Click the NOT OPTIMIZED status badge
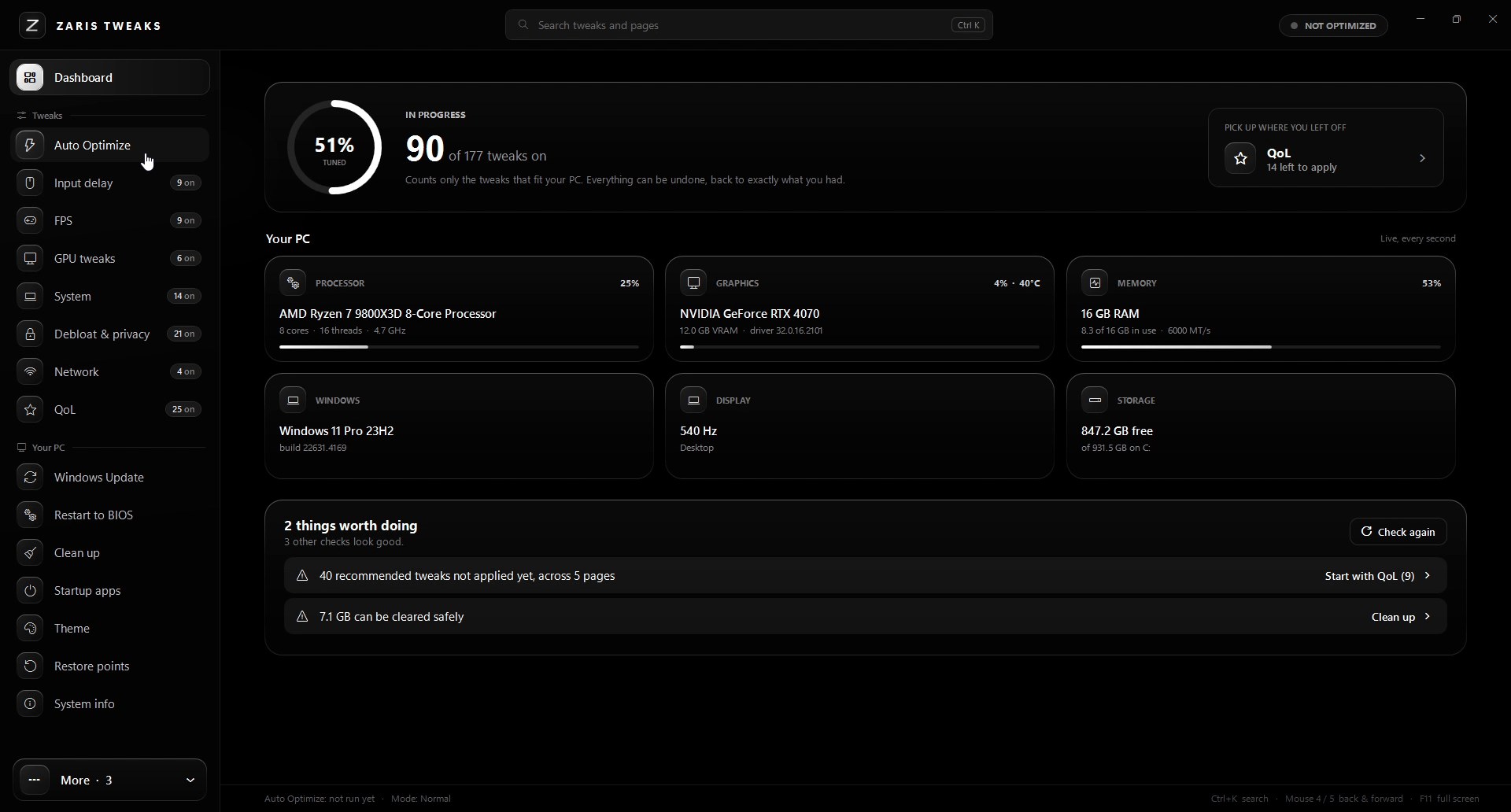1511x812 pixels. pos(1334,26)
